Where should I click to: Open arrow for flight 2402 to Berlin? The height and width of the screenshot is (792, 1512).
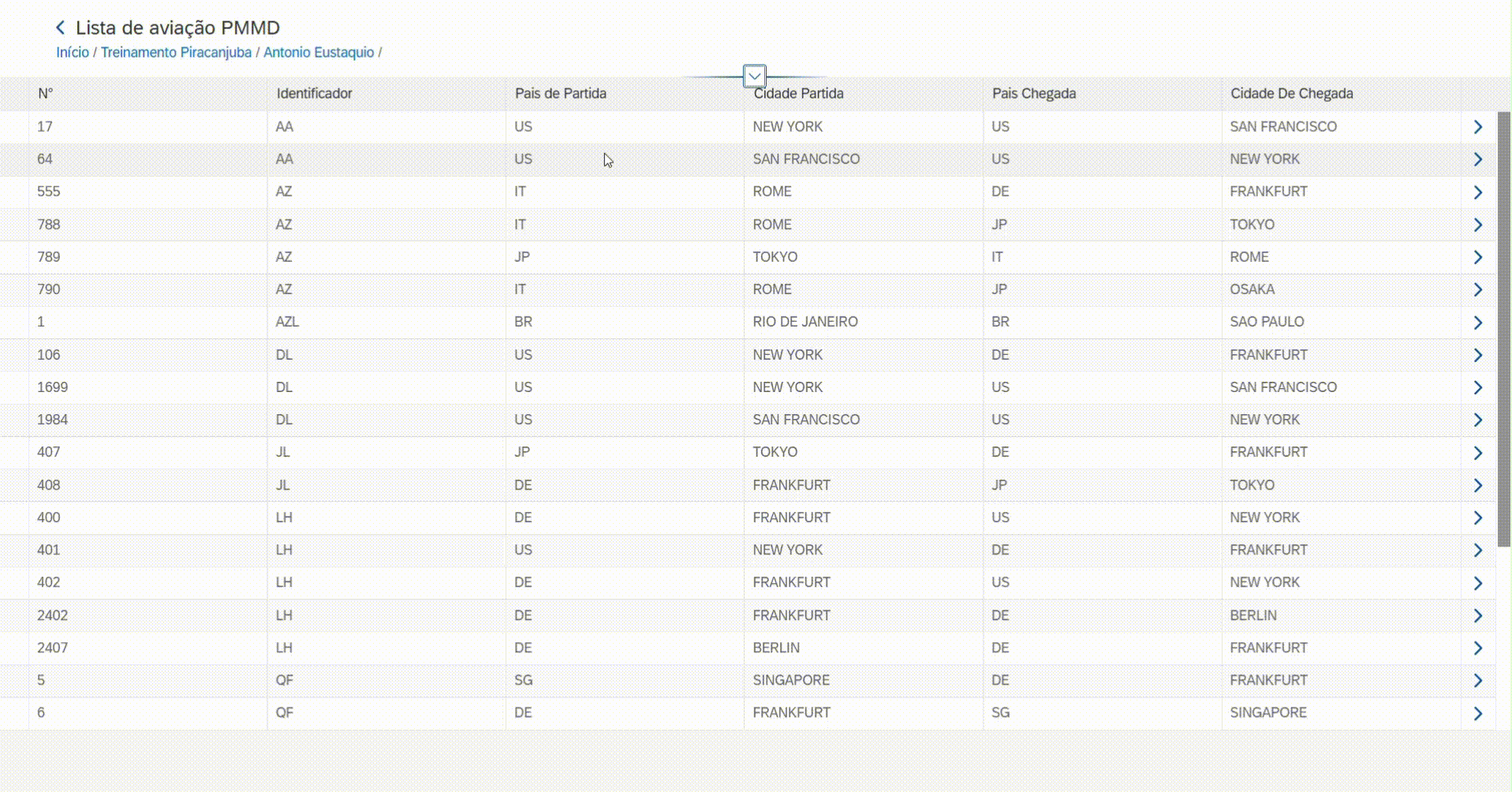pyautogui.click(x=1477, y=616)
